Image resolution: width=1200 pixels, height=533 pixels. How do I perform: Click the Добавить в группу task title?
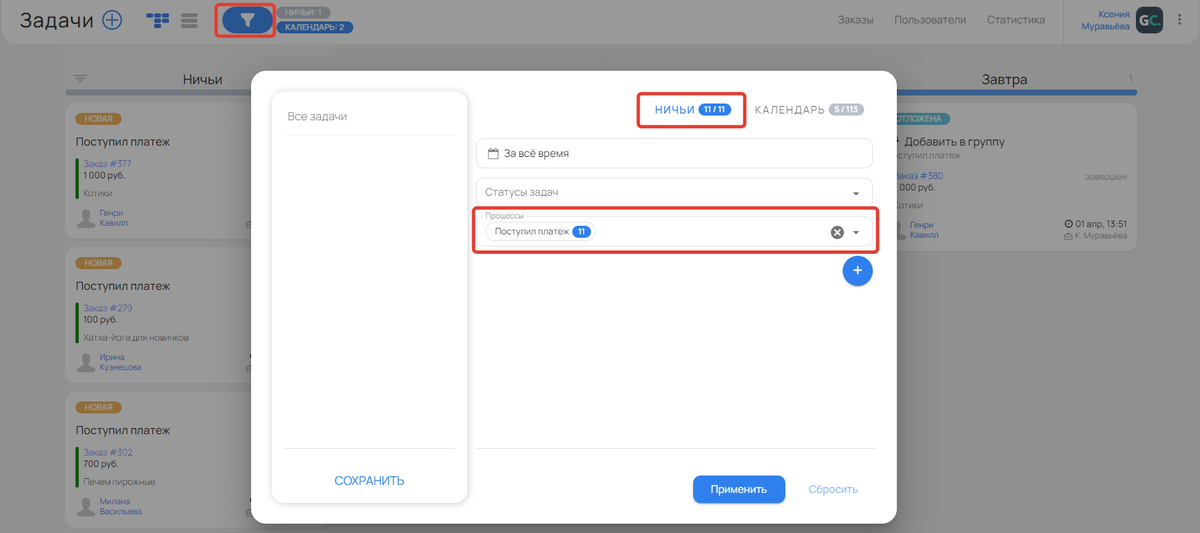click(954, 142)
